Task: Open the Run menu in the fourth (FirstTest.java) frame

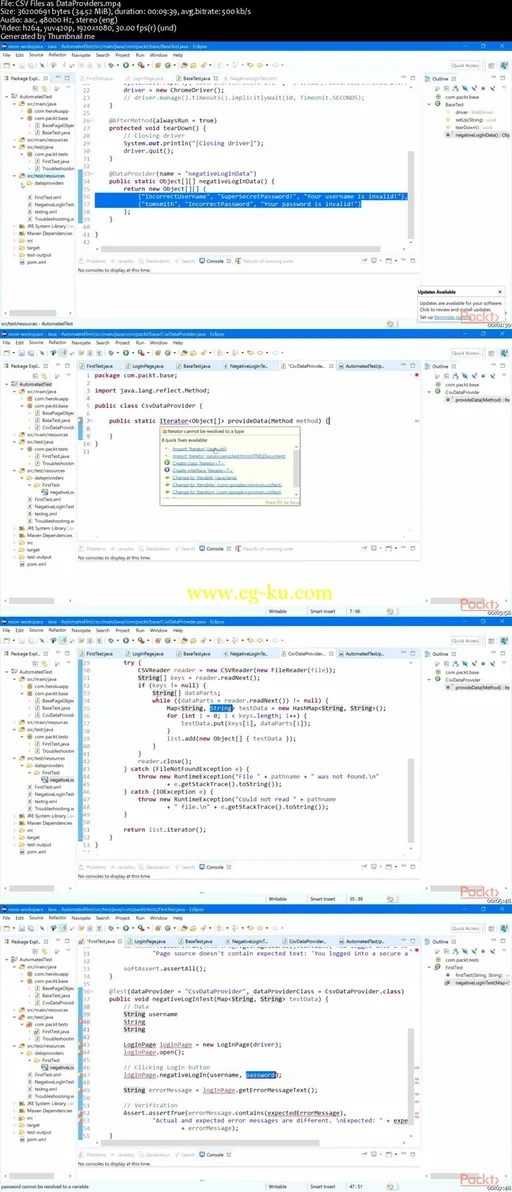Action: click(x=140, y=918)
